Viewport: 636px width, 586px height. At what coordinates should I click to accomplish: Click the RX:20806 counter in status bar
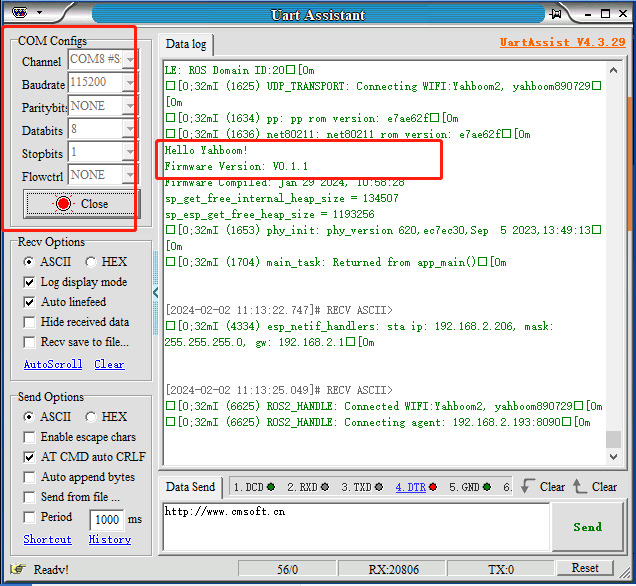pos(393,569)
